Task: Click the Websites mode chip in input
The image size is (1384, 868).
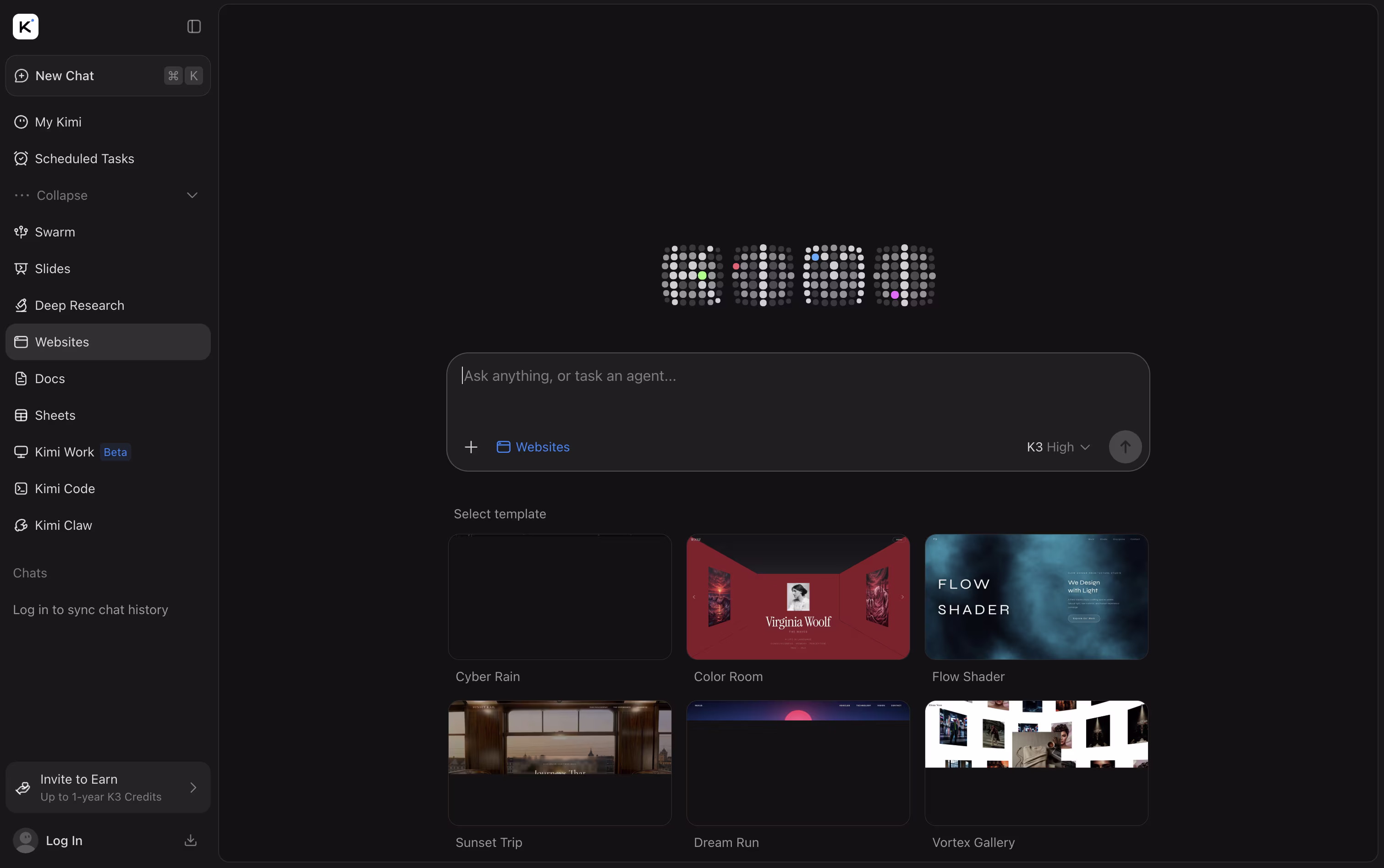Action: [533, 447]
